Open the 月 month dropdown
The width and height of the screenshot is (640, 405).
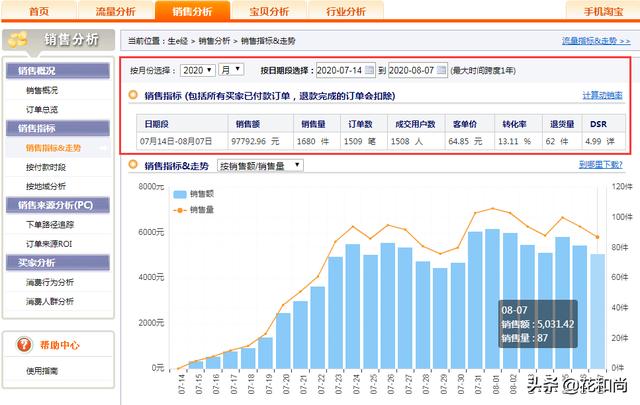click(232, 71)
